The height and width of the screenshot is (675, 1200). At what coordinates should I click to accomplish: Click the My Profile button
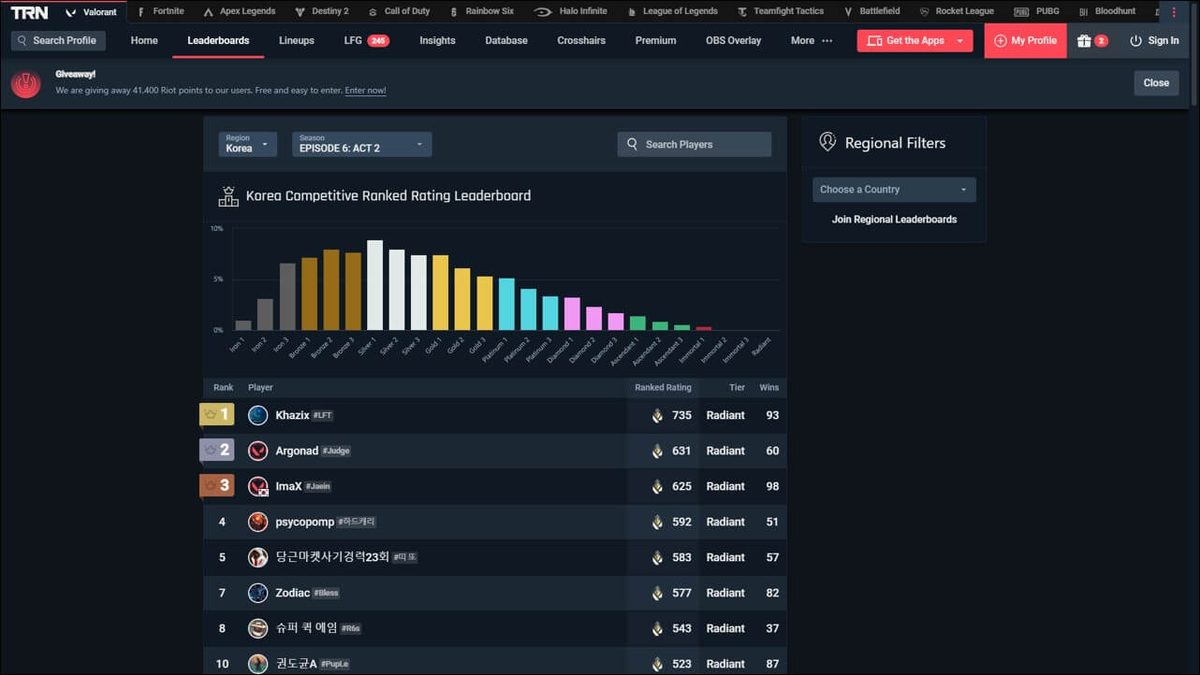[x=1025, y=41]
